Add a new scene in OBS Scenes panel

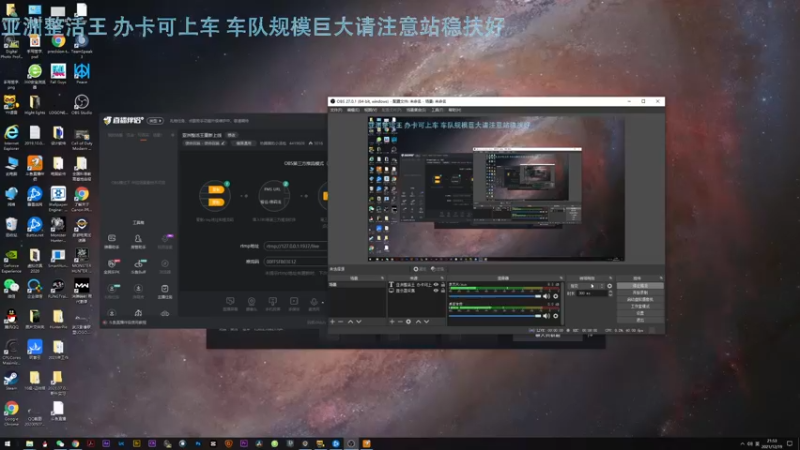(333, 322)
